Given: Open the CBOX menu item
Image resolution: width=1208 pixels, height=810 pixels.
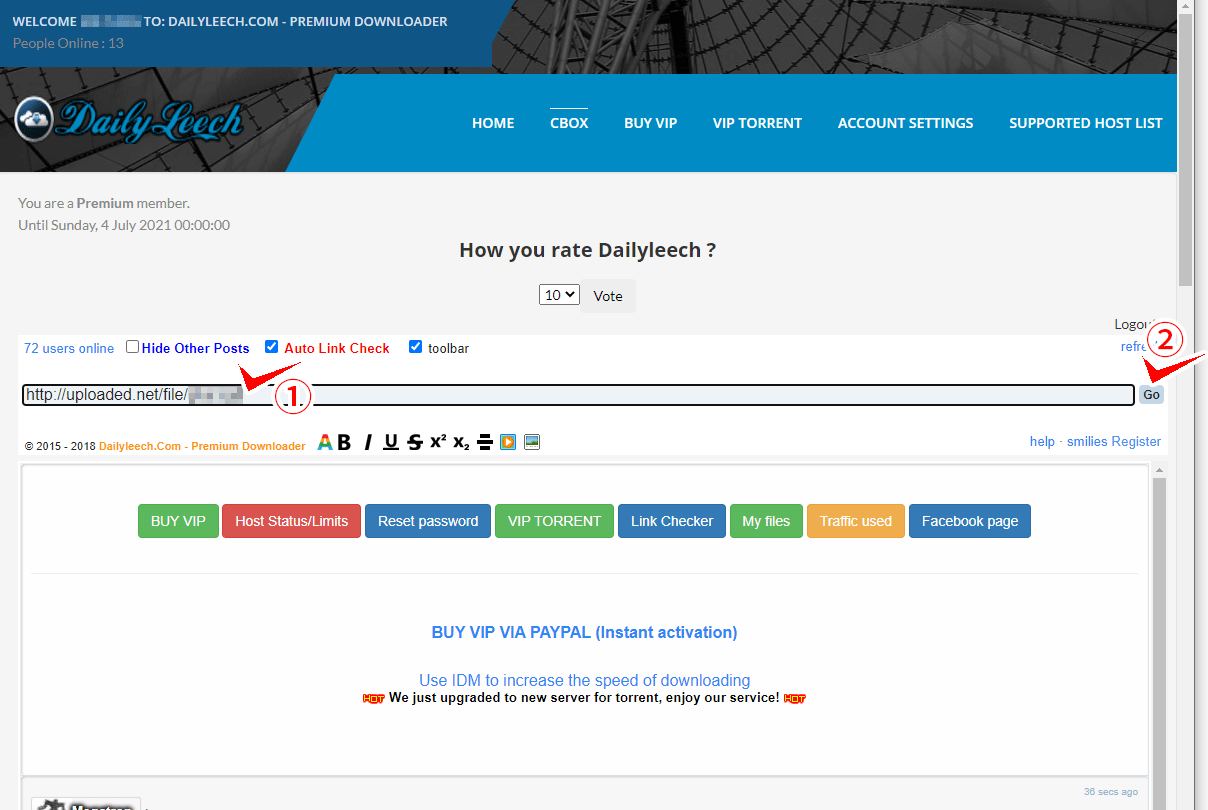Looking at the screenshot, I should (569, 123).
